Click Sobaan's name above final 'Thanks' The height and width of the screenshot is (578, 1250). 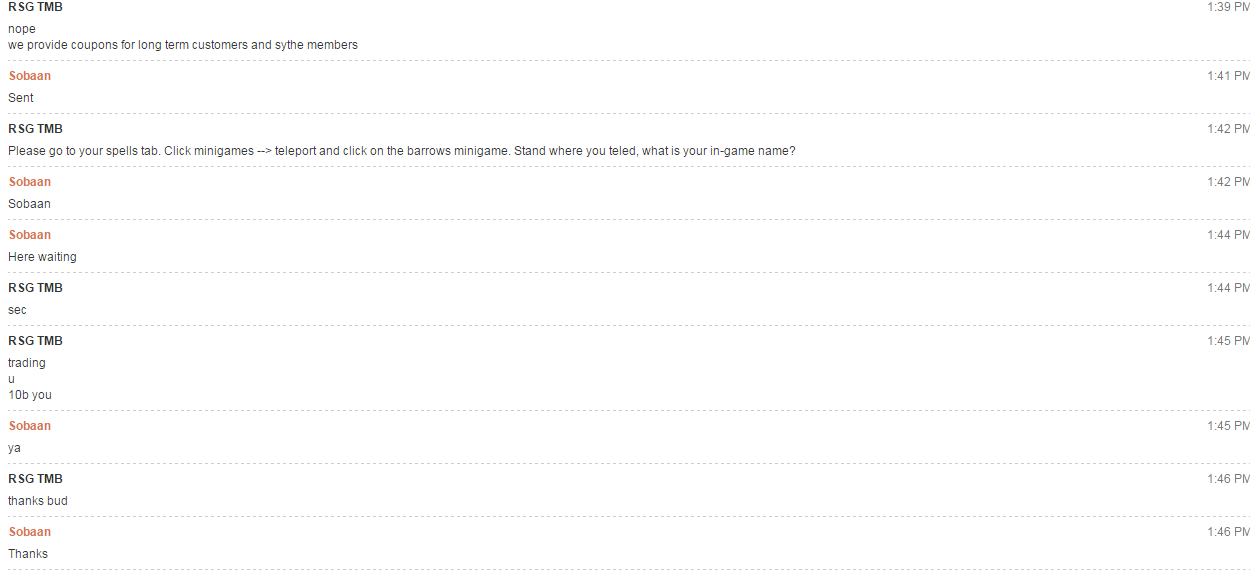tap(30, 532)
